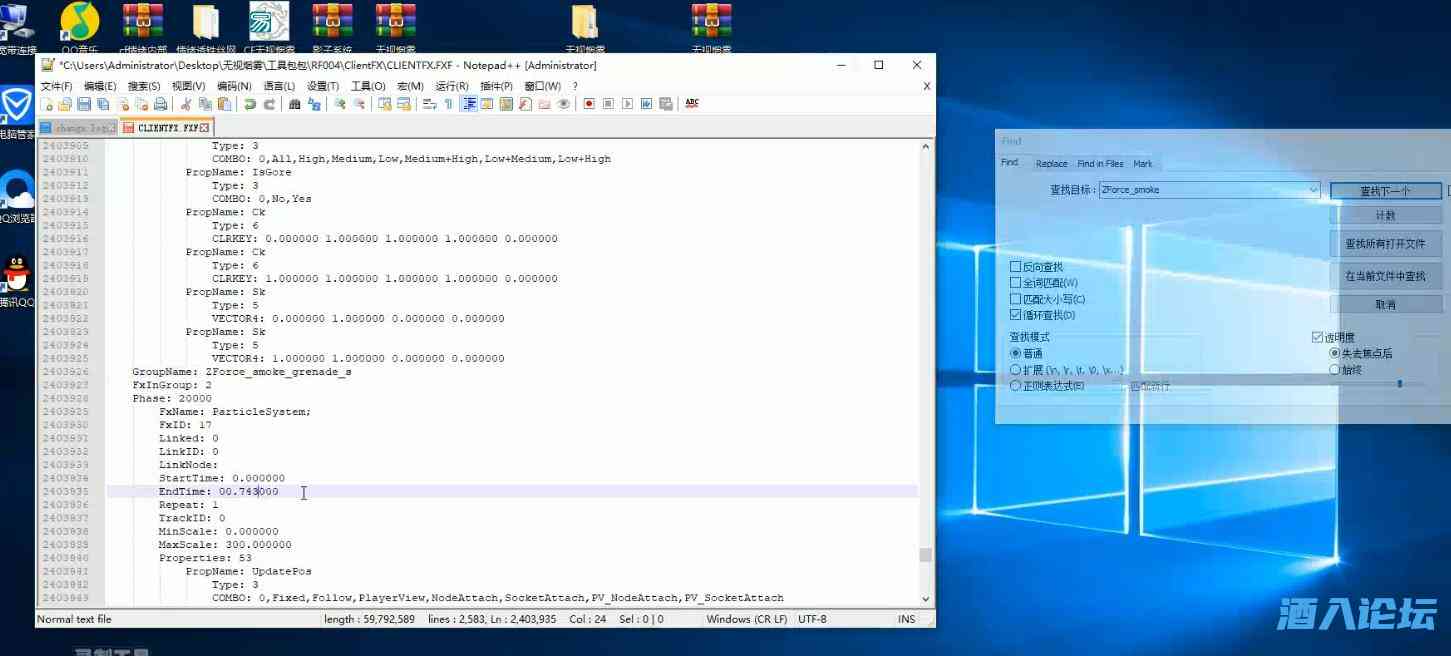Open the QQ Music desktop icon
This screenshot has width=1451, height=656.
pos(78,24)
